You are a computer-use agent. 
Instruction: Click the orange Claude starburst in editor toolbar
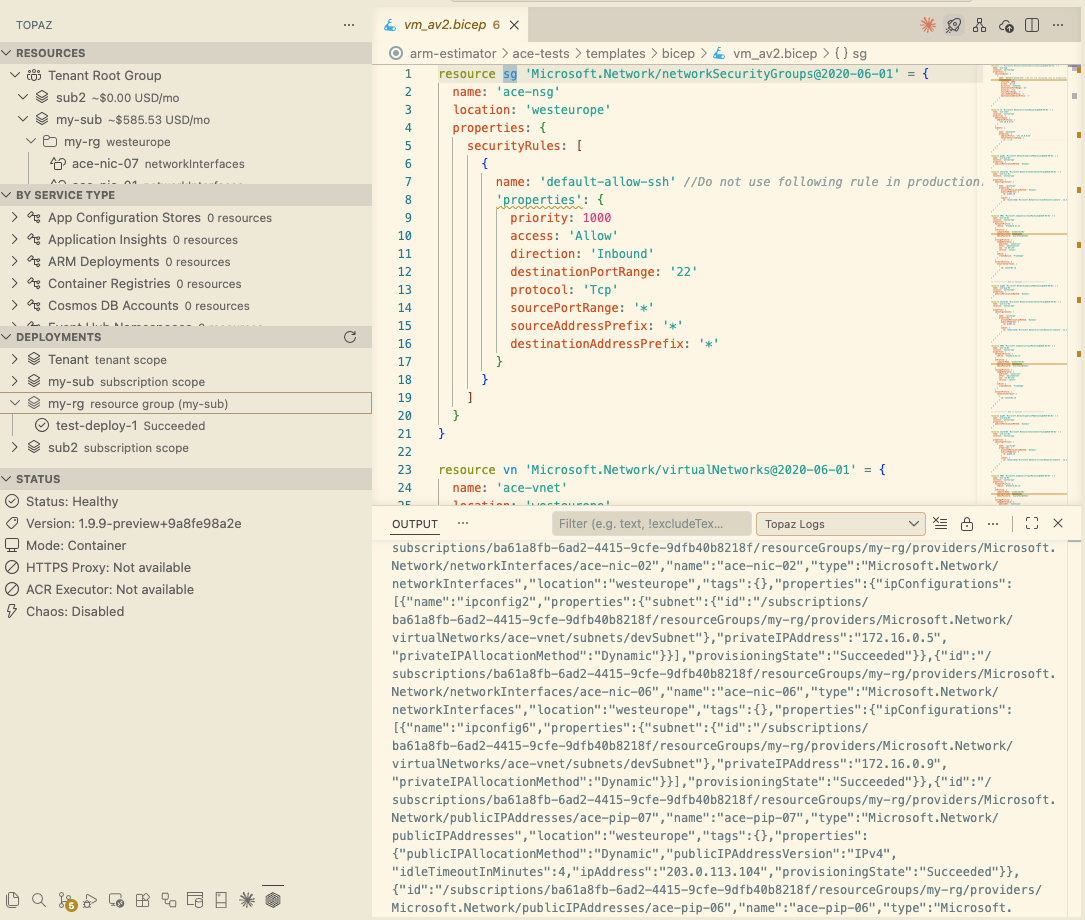(928, 26)
